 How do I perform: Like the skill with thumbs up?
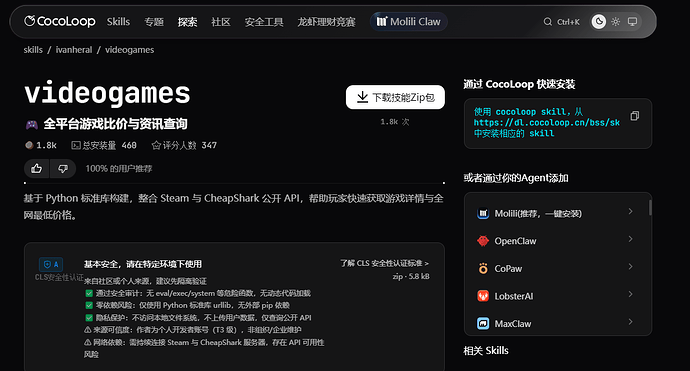37,168
